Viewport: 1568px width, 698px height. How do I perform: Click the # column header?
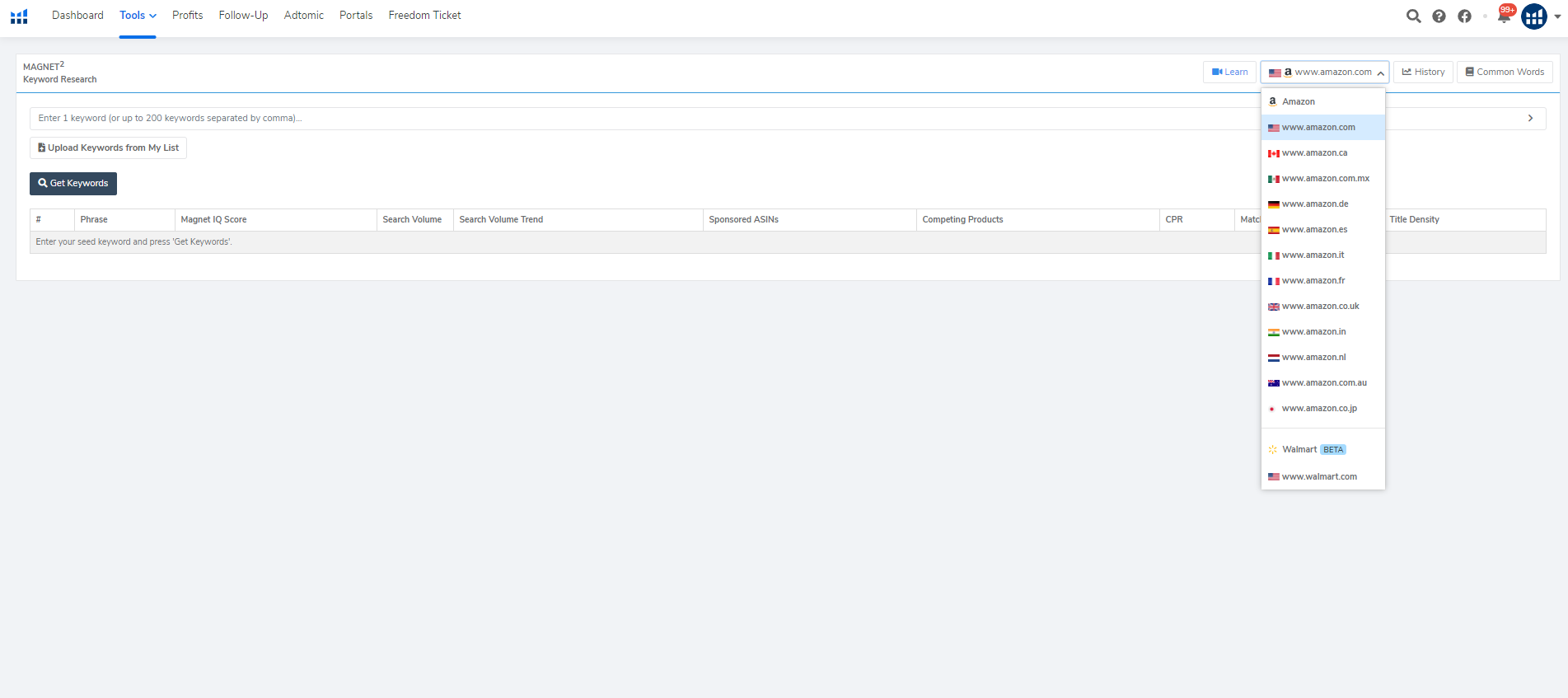tap(52, 219)
